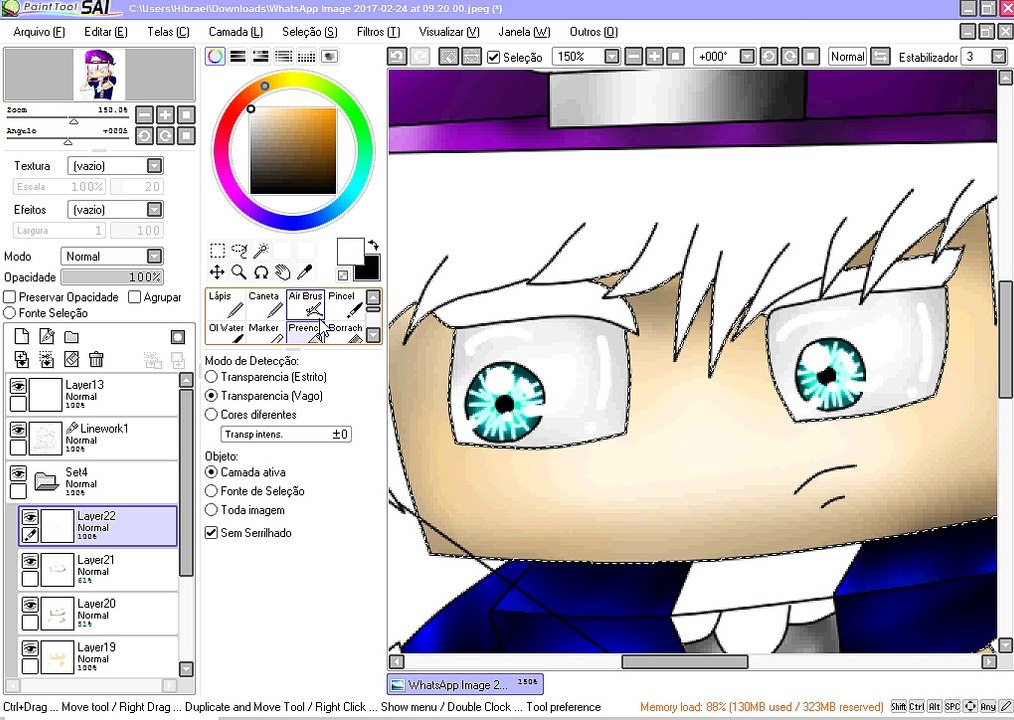Select the magic wand tool
The image size is (1014, 720).
[x=261, y=250]
